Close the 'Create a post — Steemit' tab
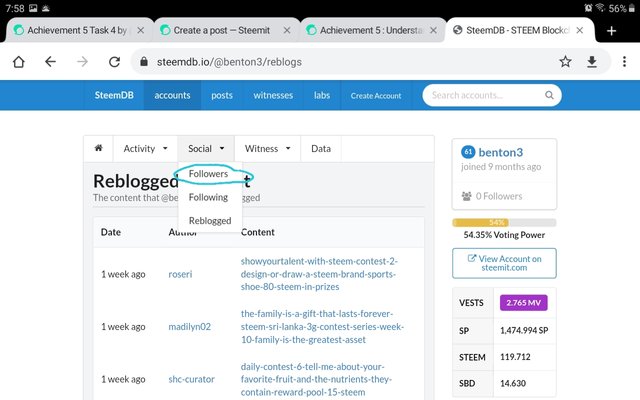 (287, 31)
